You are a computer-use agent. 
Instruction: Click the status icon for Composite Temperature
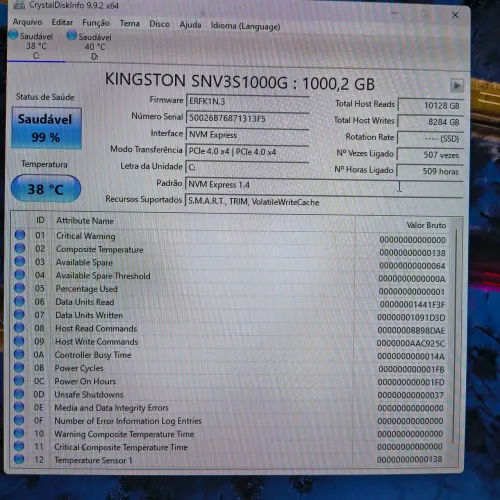coord(20,248)
